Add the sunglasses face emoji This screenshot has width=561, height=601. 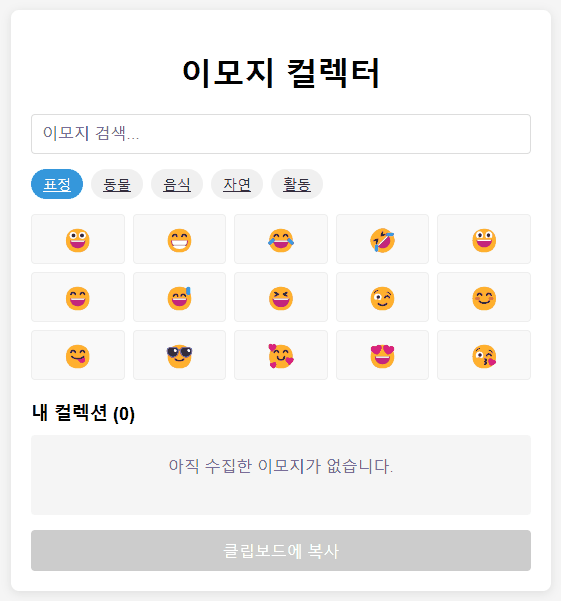click(x=179, y=355)
